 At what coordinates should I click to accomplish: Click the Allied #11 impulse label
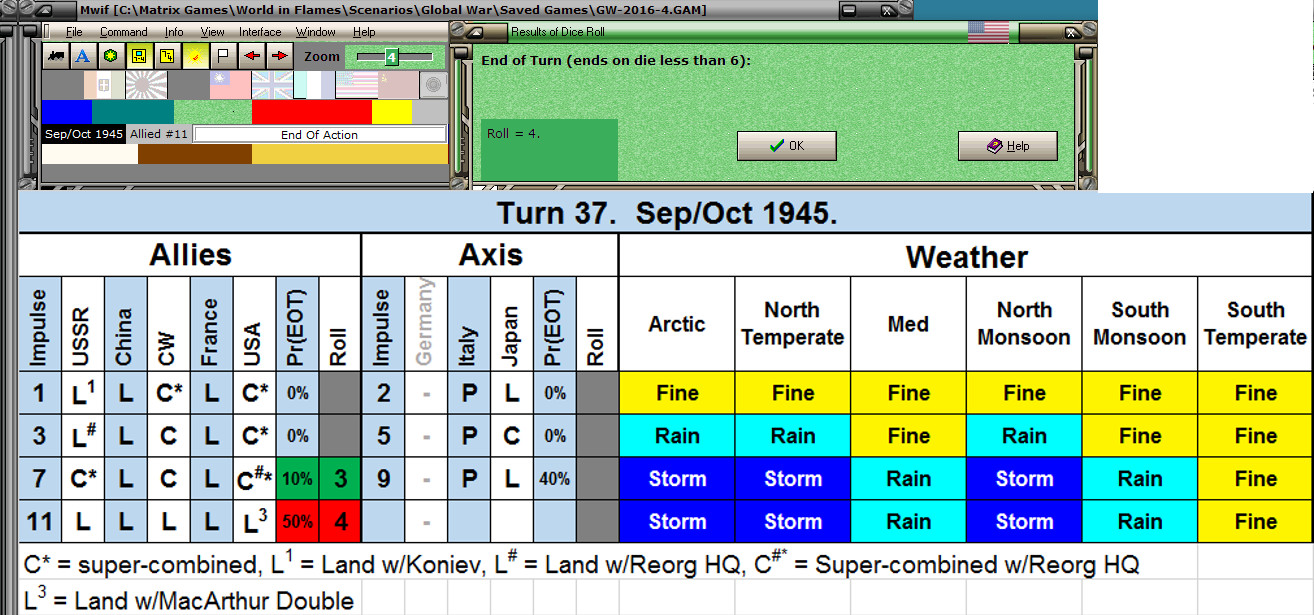pyautogui.click(x=159, y=134)
